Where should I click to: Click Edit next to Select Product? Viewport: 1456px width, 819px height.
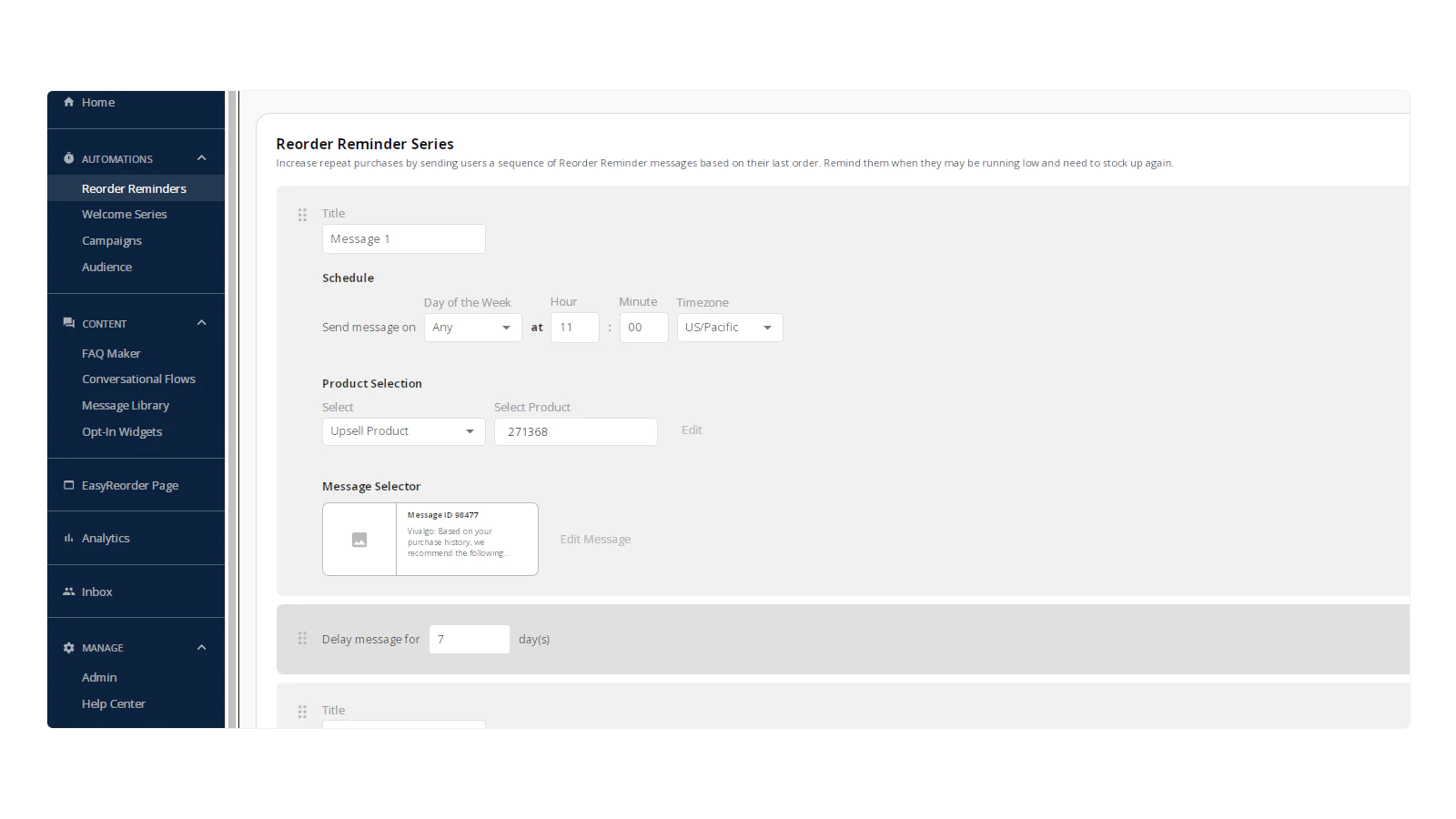692,430
